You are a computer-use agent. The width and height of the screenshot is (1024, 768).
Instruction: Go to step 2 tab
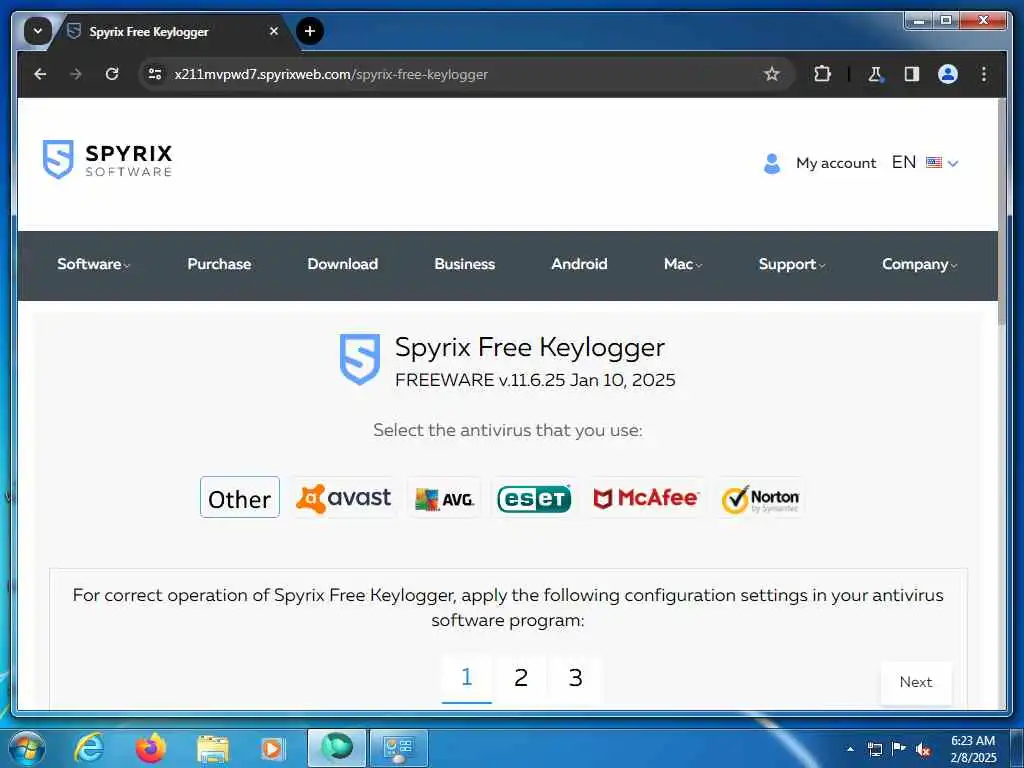click(520, 678)
